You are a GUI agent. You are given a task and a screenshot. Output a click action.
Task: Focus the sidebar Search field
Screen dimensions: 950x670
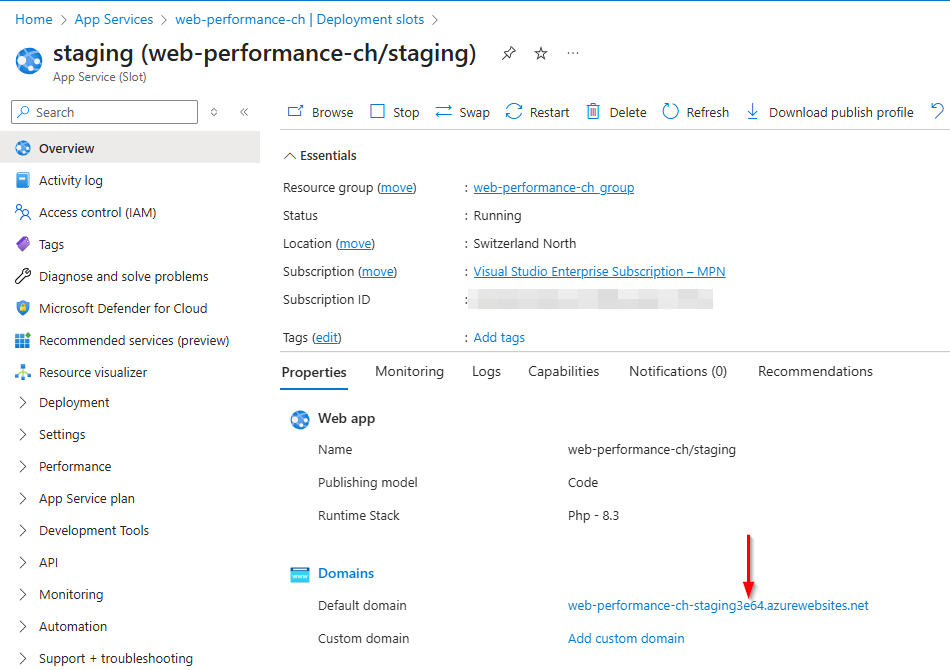[104, 112]
